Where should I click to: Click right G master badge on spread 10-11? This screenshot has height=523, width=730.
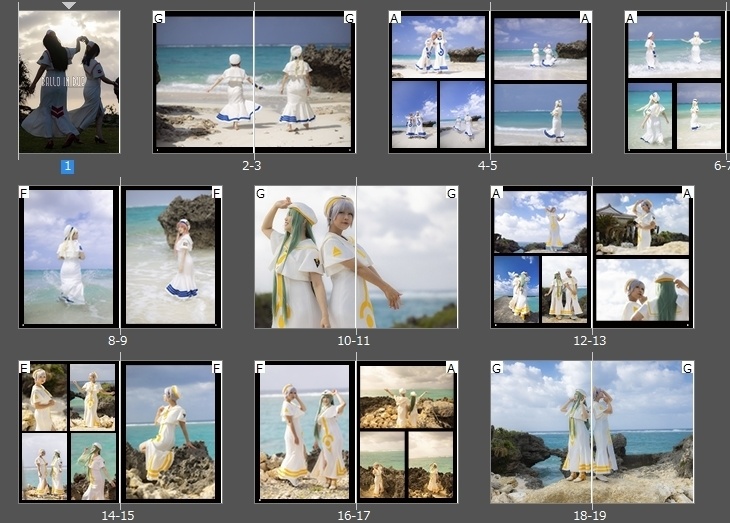(452, 193)
